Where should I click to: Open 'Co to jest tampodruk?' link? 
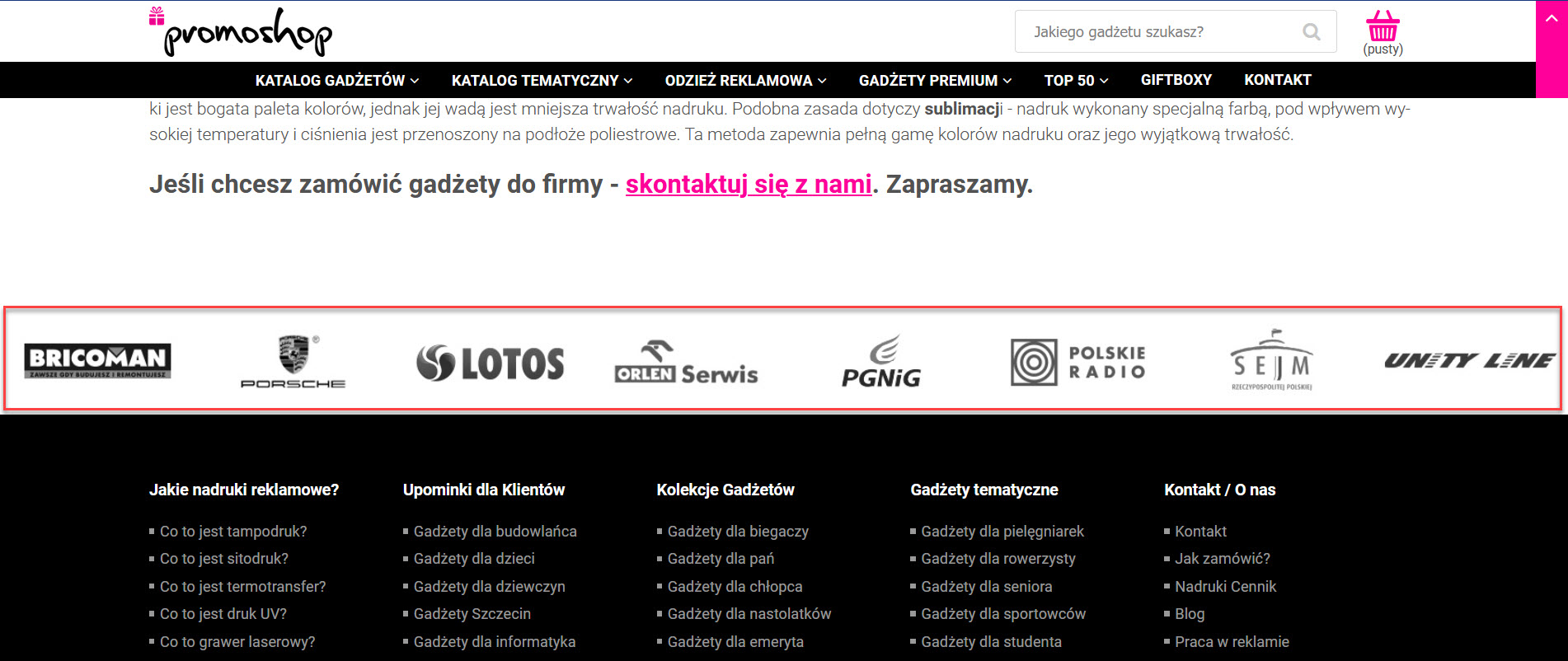pos(233,532)
